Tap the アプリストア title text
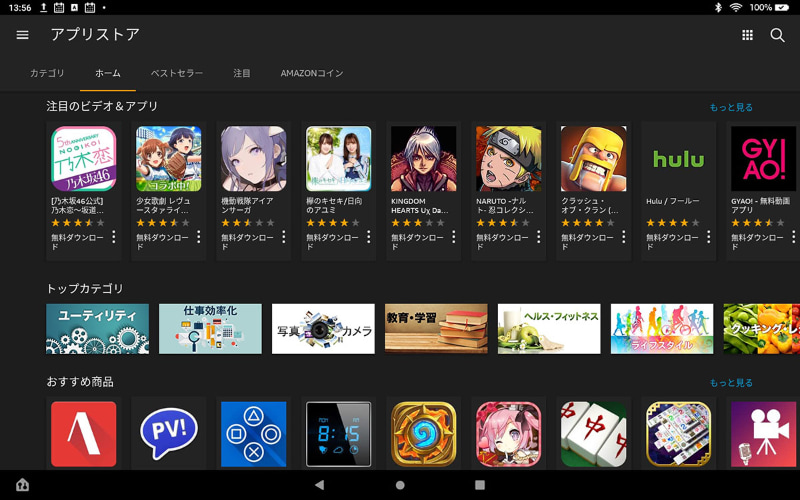Screen dimensions: 800x500 click(x=95, y=34)
